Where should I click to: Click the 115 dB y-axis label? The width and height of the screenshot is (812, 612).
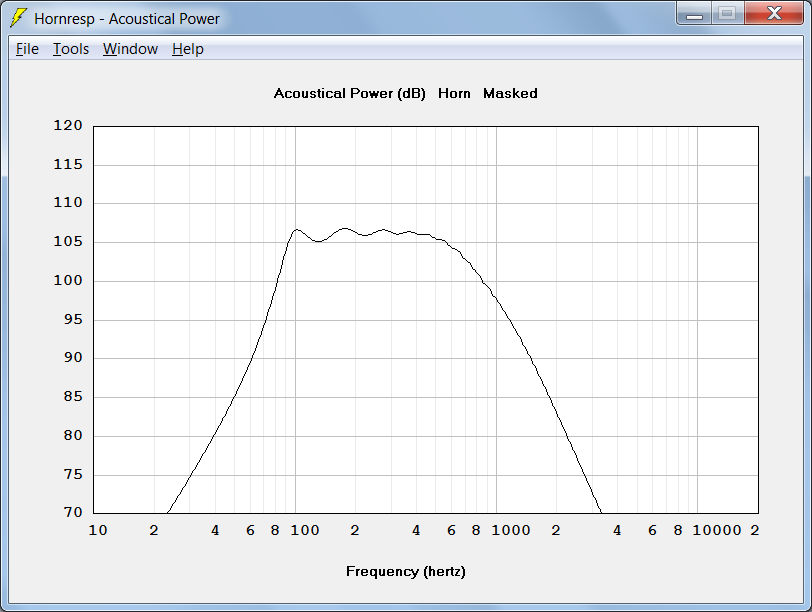(x=68, y=165)
